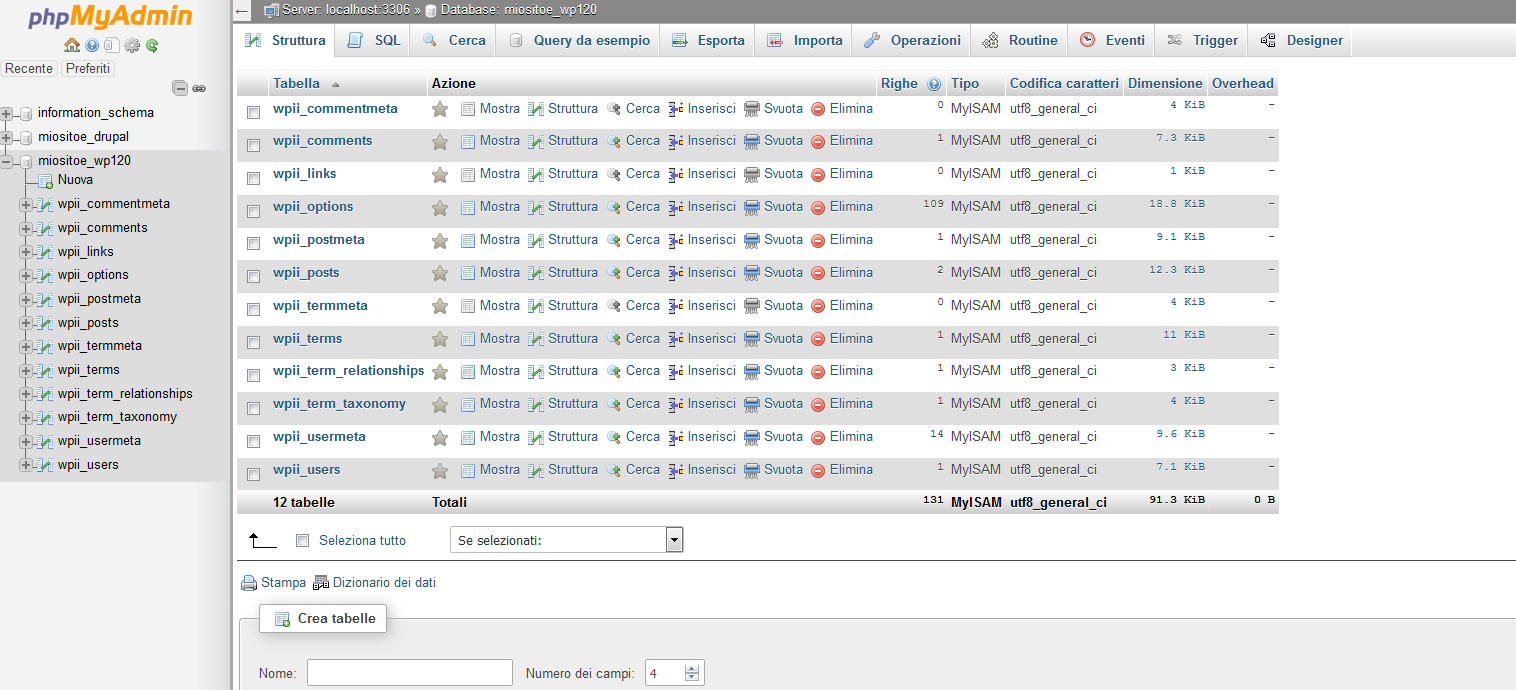Open navigation panel settings gear
Viewport: 1516px width, 690px height.
(131, 45)
